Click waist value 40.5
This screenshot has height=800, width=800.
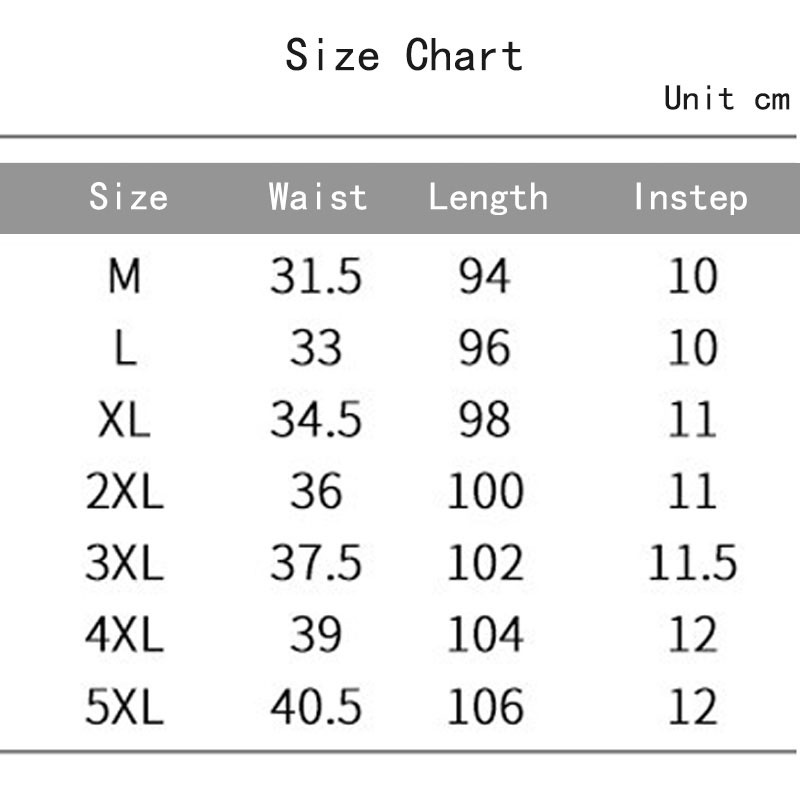(x=315, y=708)
